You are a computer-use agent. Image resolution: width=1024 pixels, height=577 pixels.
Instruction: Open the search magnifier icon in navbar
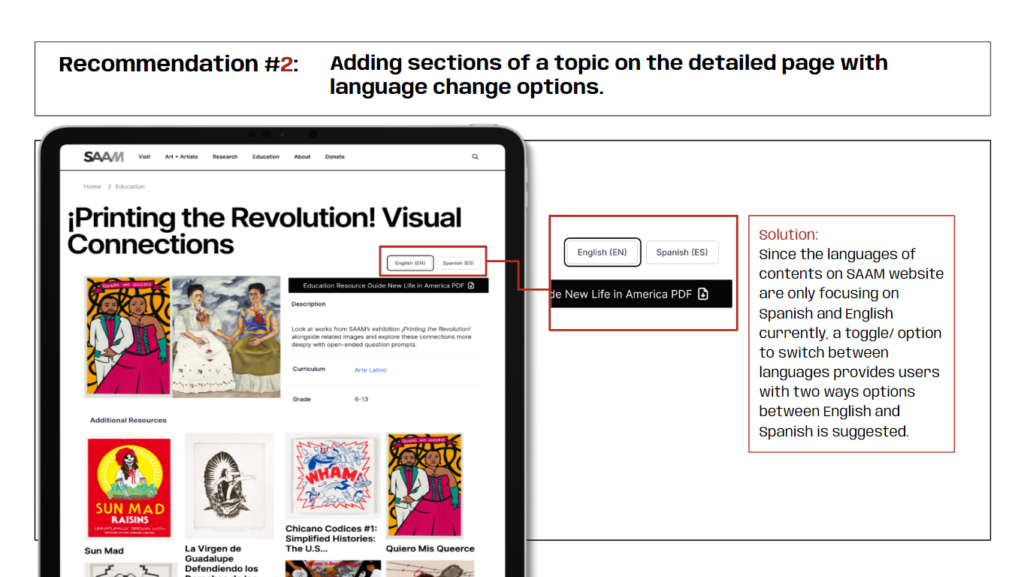[475, 157]
